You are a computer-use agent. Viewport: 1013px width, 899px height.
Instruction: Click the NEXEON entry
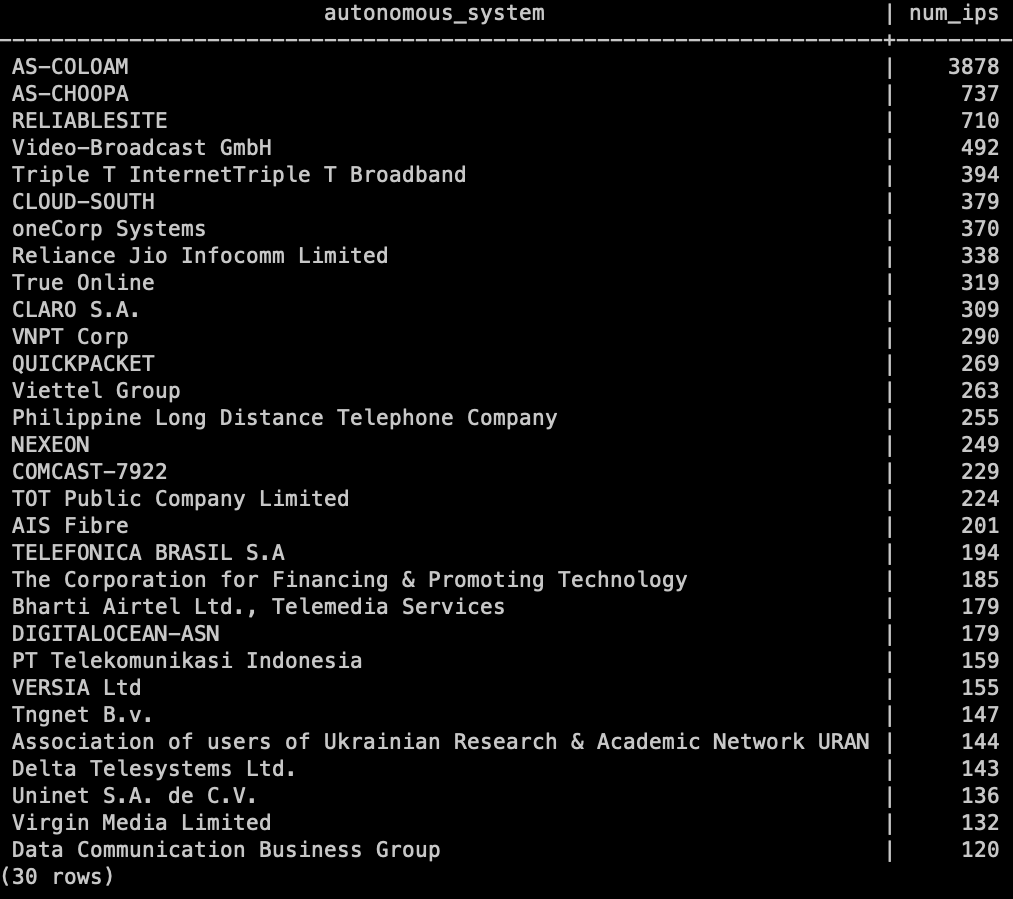pyautogui.click(x=50, y=445)
